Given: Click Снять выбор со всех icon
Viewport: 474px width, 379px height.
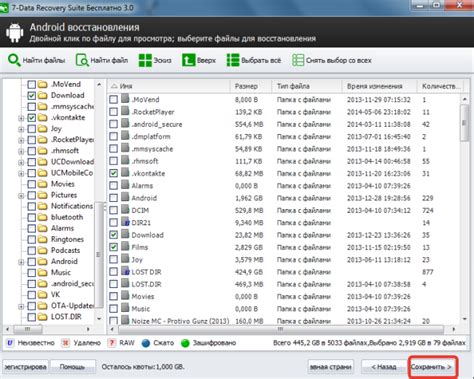Looking at the screenshot, I should [x=298, y=60].
